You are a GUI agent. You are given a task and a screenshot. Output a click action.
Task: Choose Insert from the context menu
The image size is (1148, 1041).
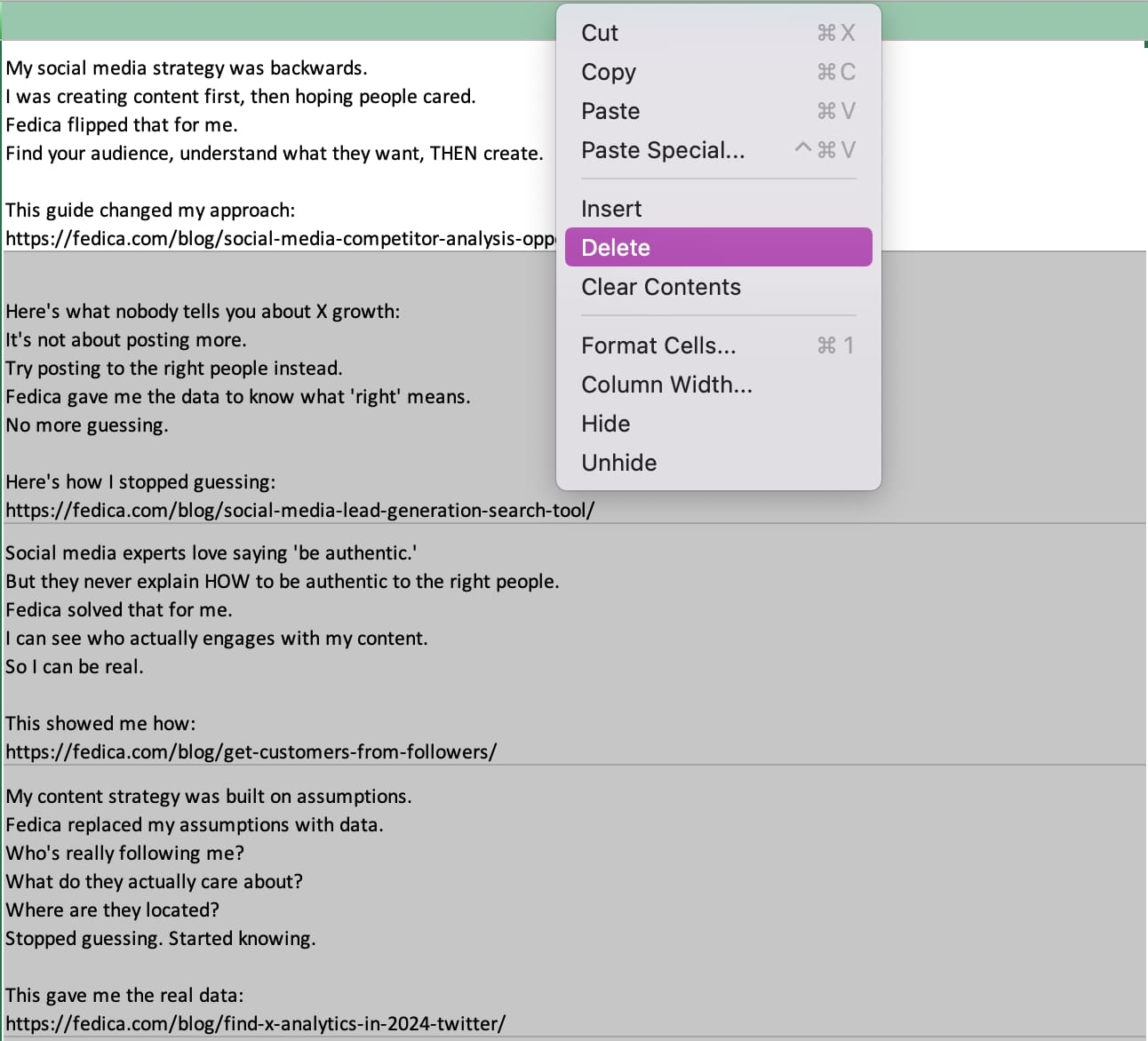point(611,209)
